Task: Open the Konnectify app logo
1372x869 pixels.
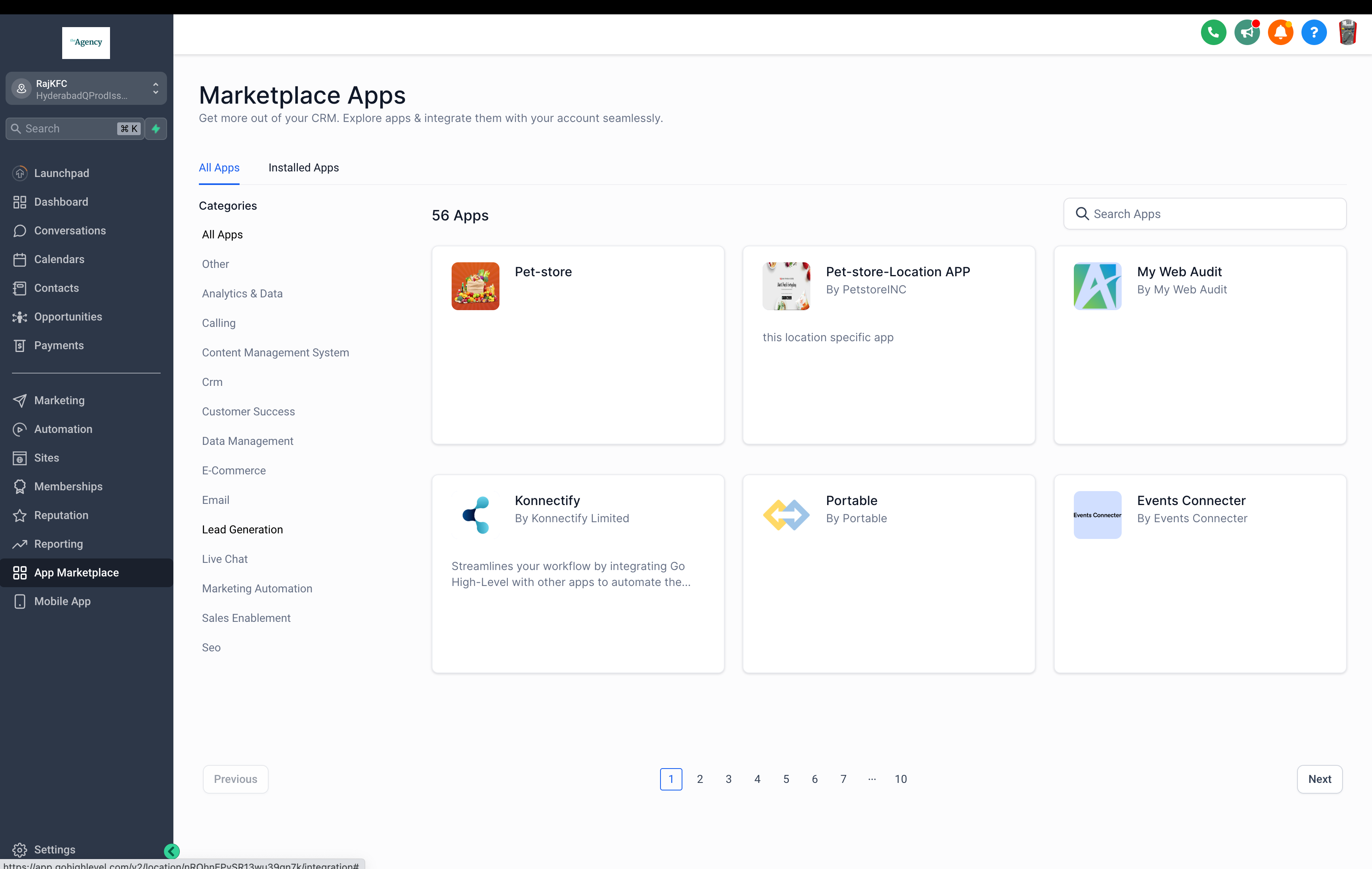Action: (475, 515)
